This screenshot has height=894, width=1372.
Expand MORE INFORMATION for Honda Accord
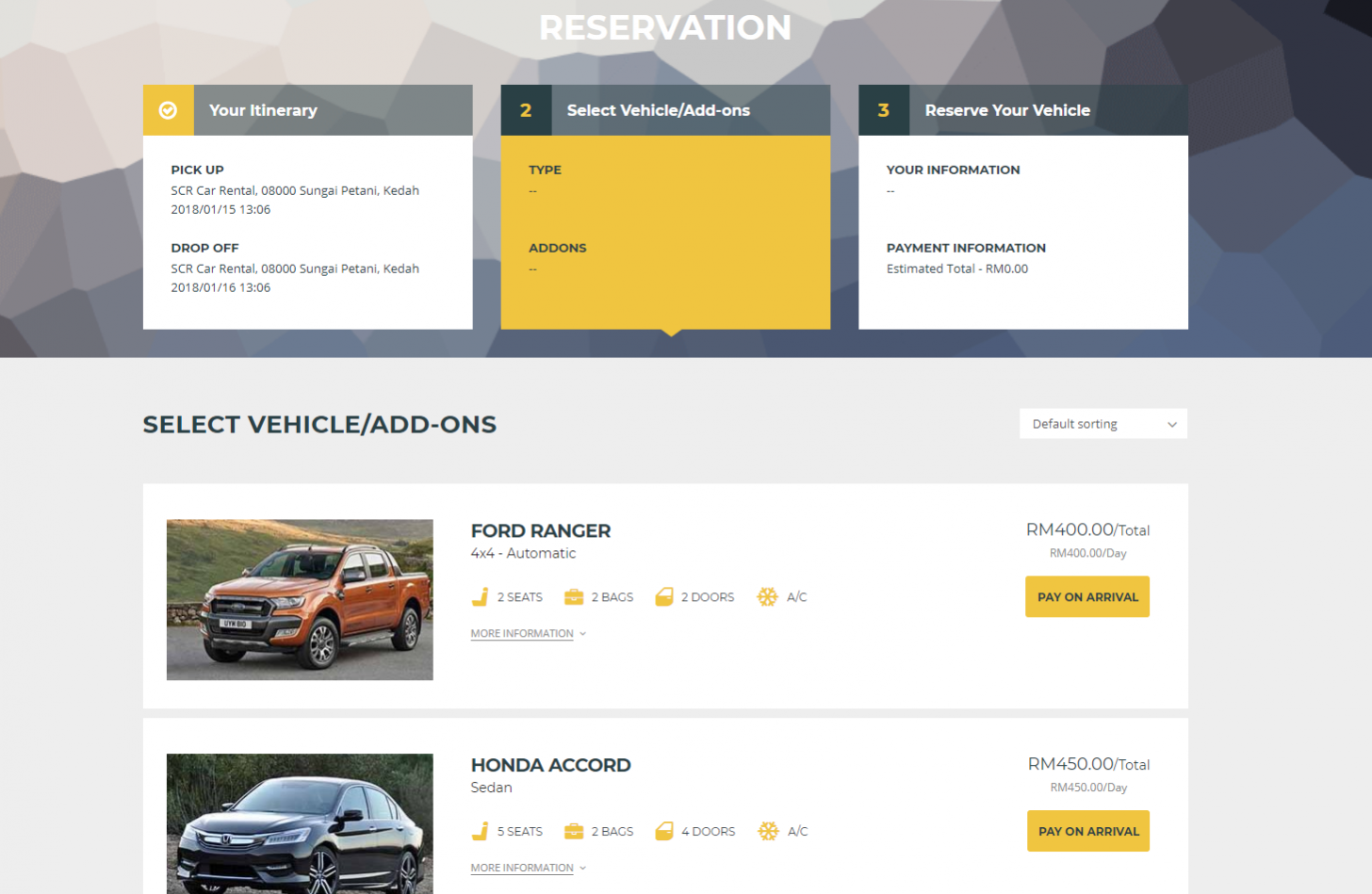point(521,867)
